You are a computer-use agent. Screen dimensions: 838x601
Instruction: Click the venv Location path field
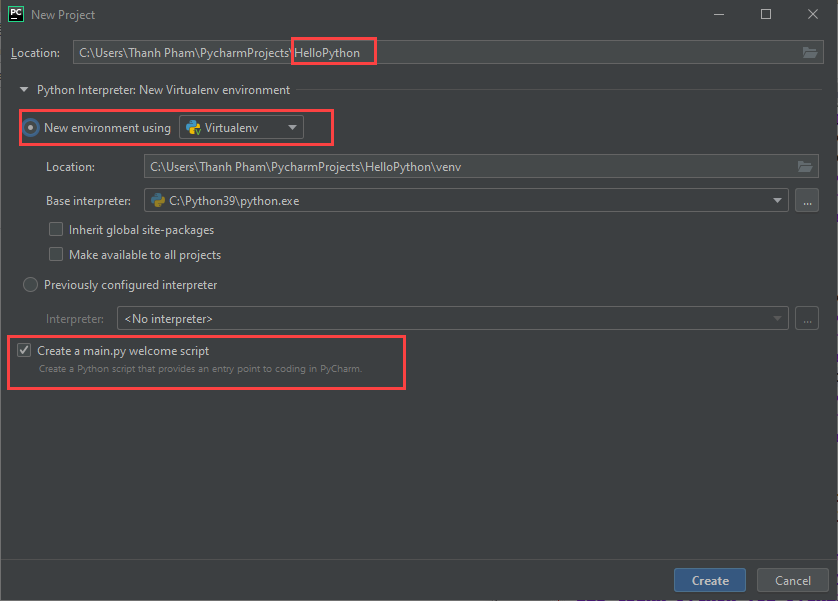[481, 167]
